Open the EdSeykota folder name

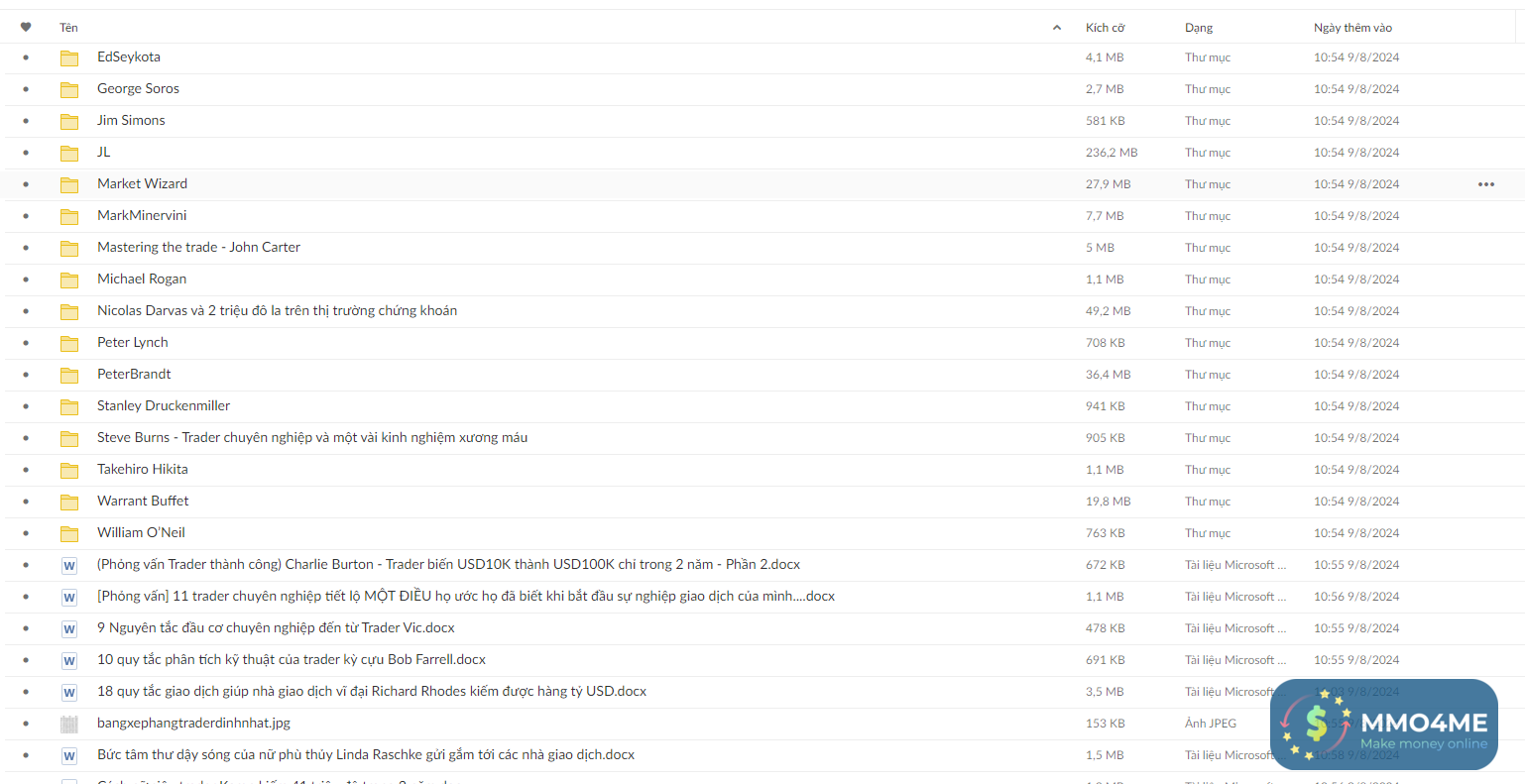pos(129,57)
